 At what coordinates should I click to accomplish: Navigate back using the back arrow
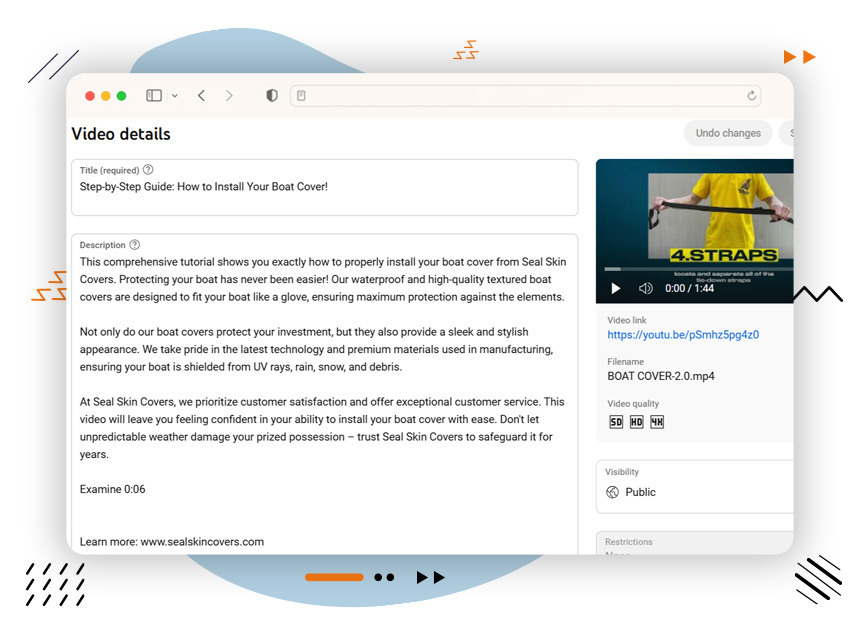pyautogui.click(x=201, y=95)
